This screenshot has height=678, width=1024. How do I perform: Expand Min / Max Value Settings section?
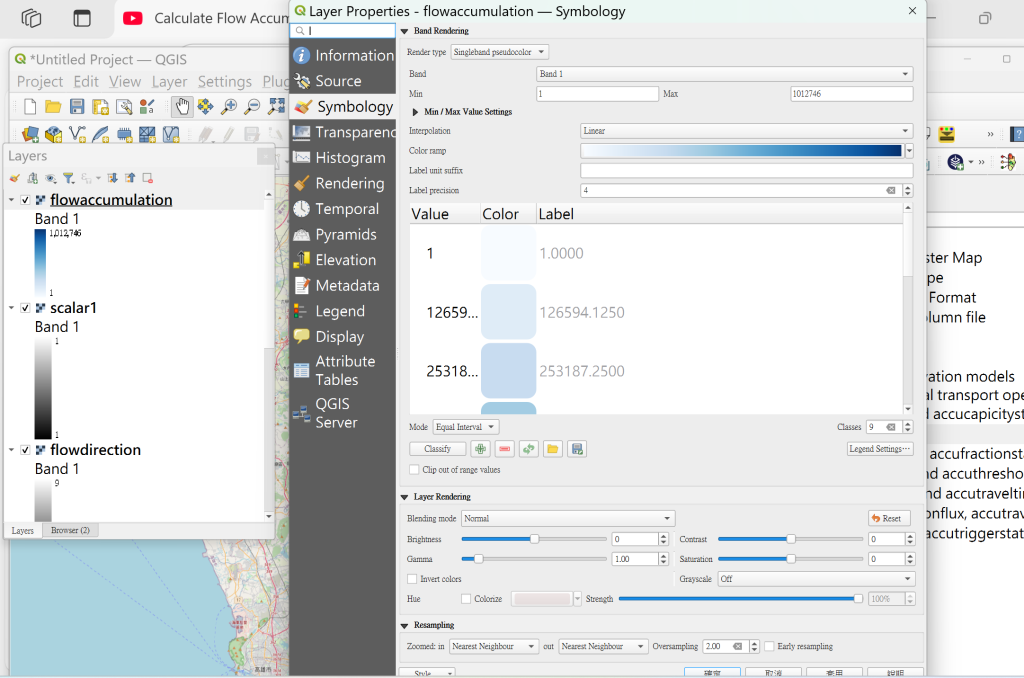tap(415, 112)
